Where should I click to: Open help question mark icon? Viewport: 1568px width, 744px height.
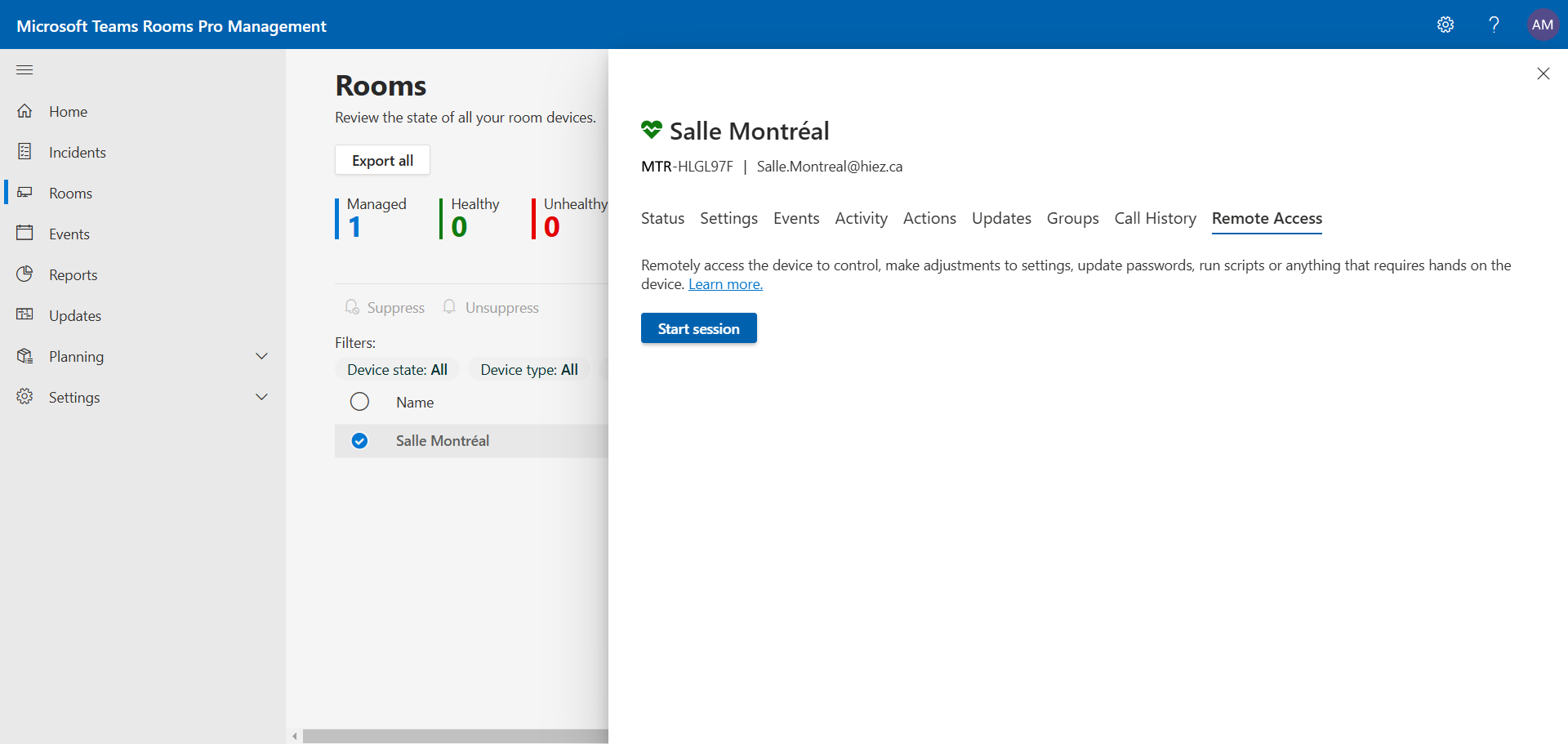pyautogui.click(x=1494, y=25)
